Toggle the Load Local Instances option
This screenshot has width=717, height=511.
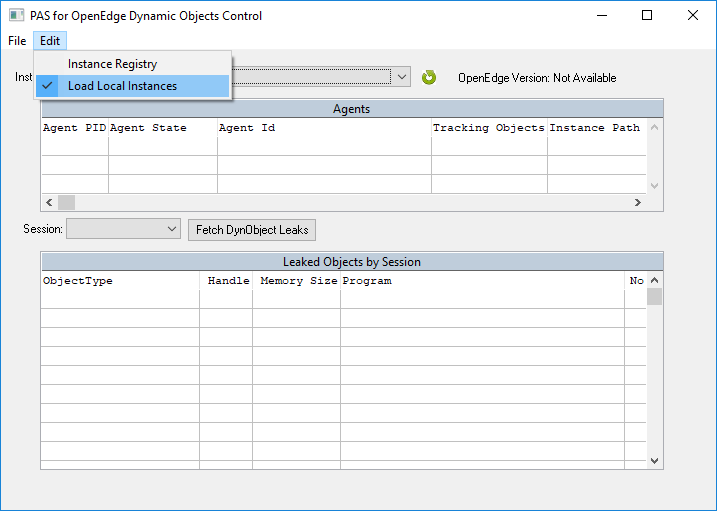[132, 86]
